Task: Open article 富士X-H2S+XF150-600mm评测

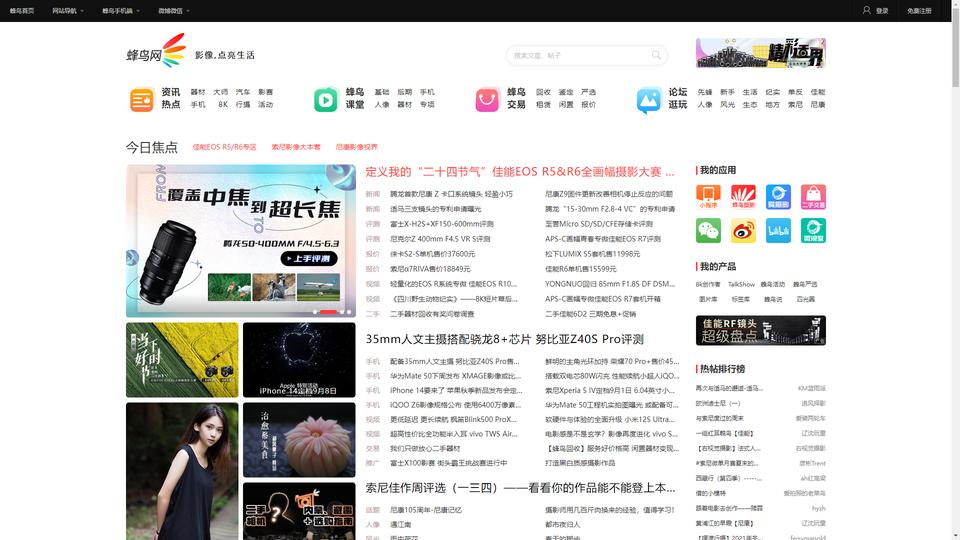Action: tap(441, 224)
